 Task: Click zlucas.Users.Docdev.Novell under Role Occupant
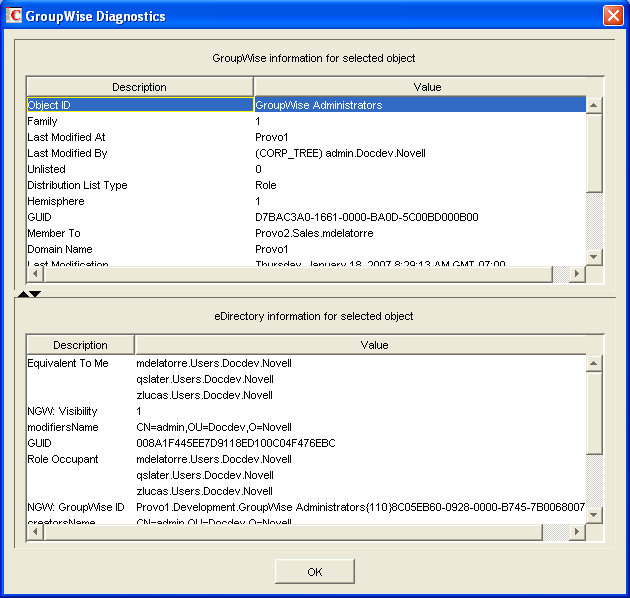click(x=205, y=491)
